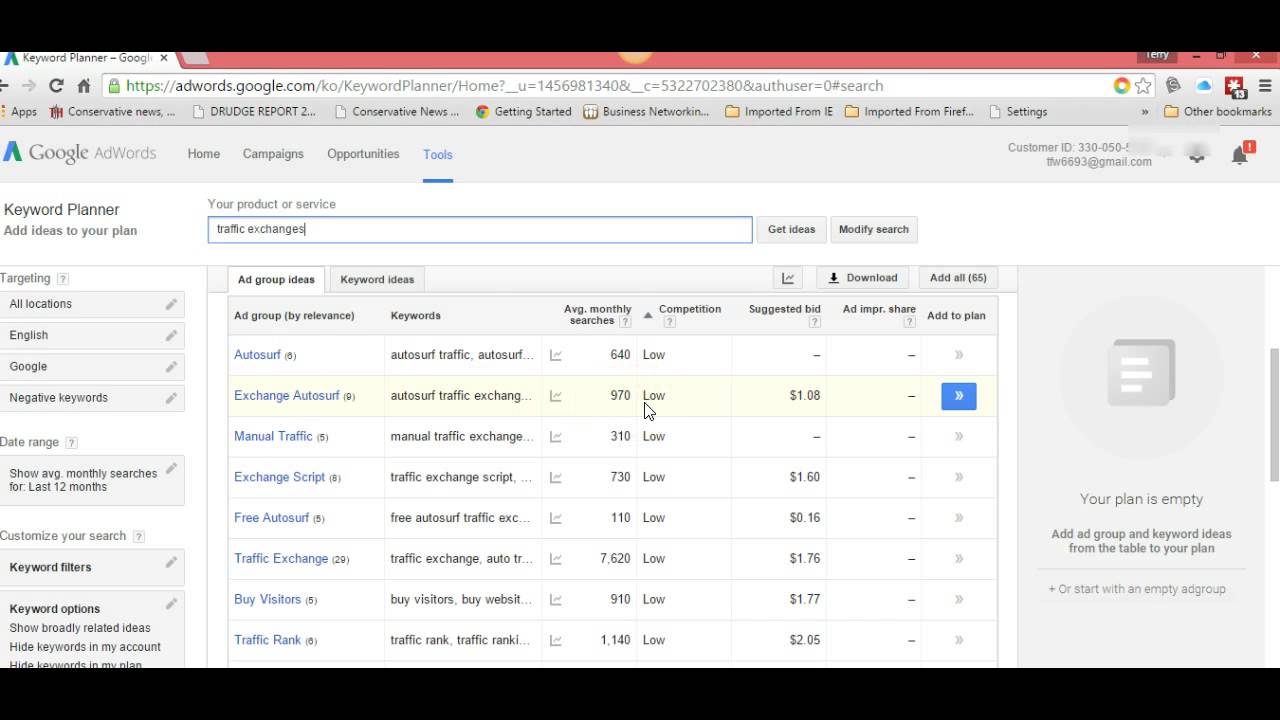Screen dimensions: 1280x720
Task: Click the 7,620 searches value
Action: coord(615,559)
